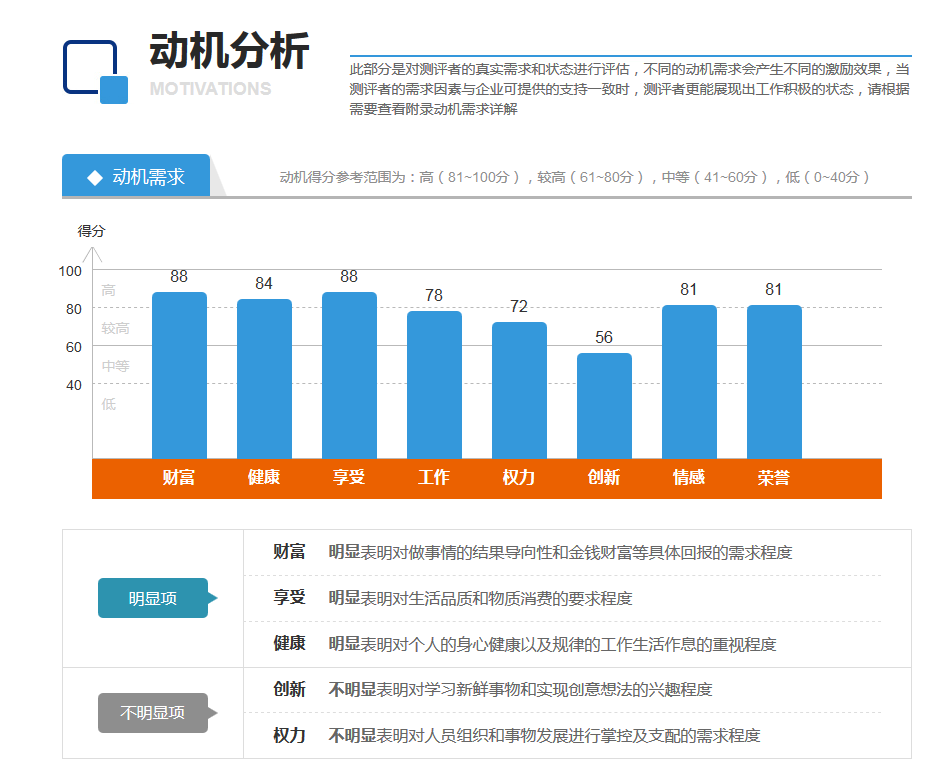Click the 荣誉 bar in the chart
Image resolution: width=937 pixels, height=775 pixels.
click(774, 381)
